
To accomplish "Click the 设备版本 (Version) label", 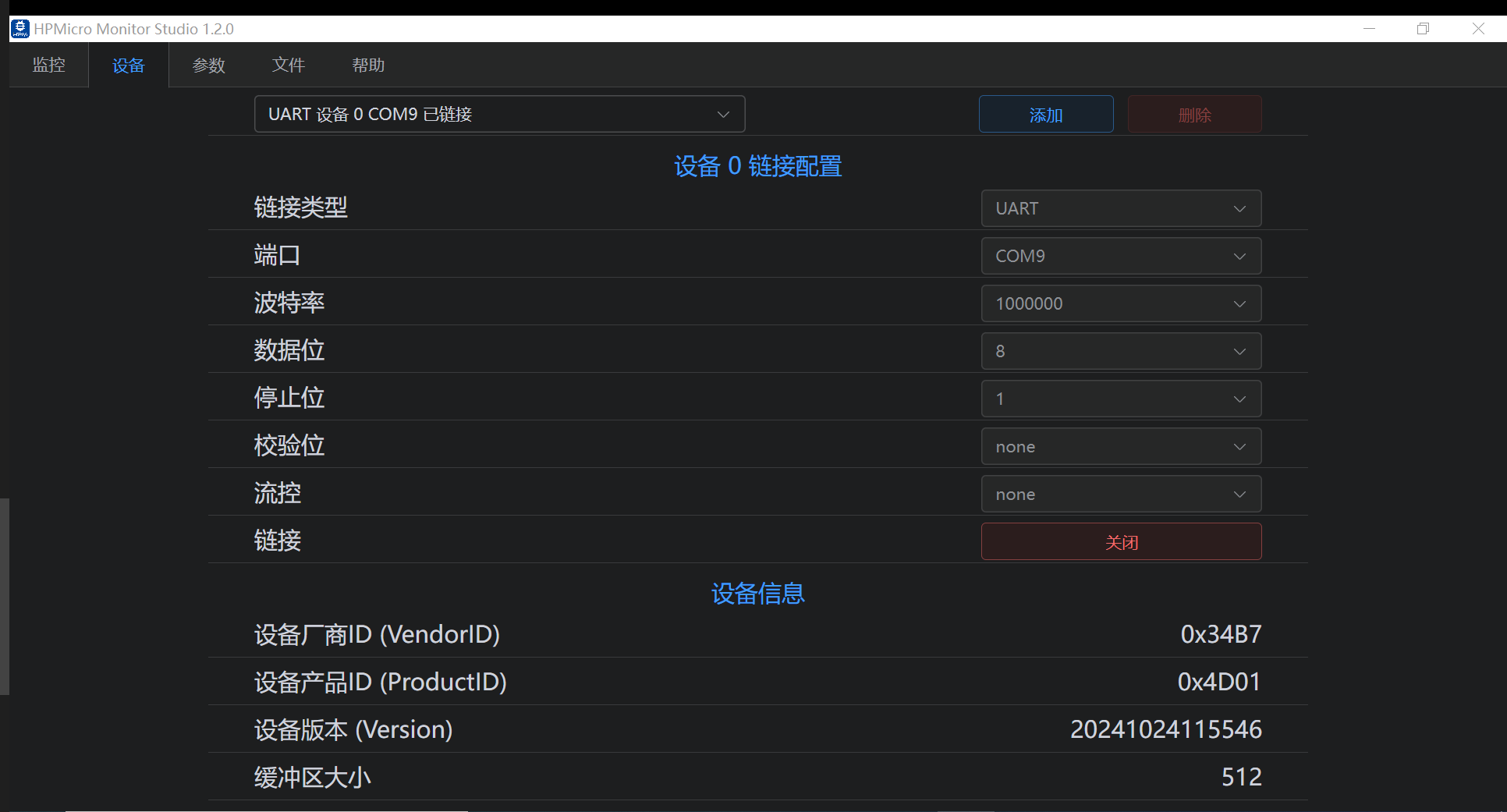I will (x=353, y=730).
